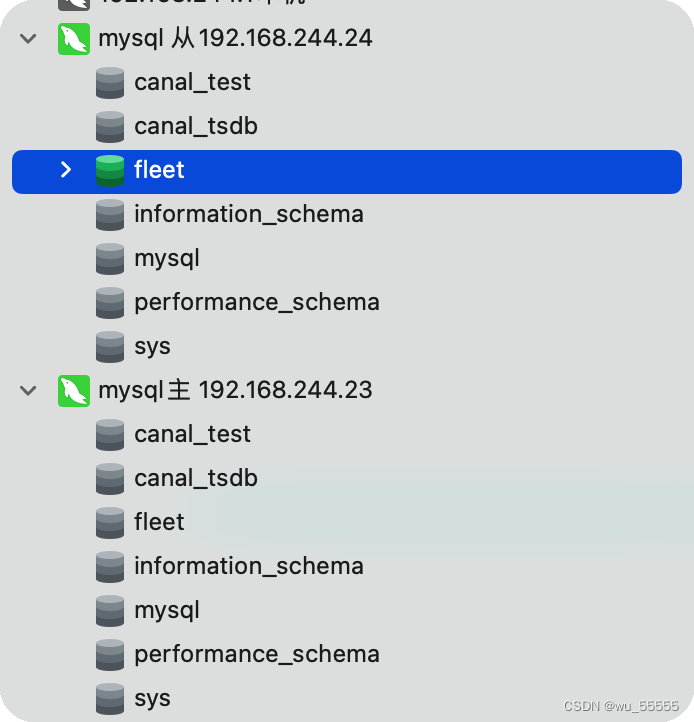Screen dimensions: 694x722
Task: Collapse the mysql 从 192.168.244.24 connection
Action: click(29, 39)
